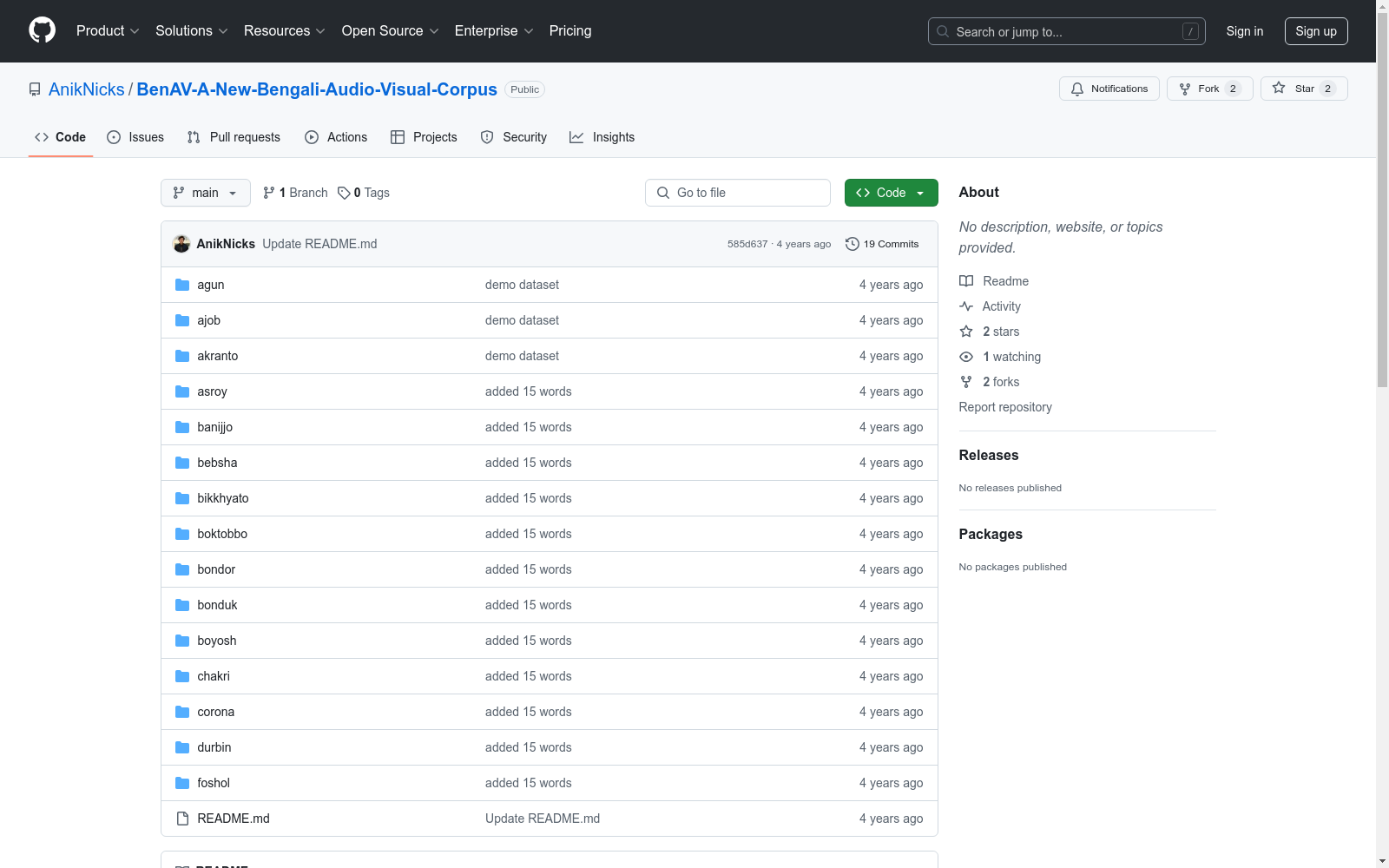Switch to the Actions tab

tap(336, 137)
